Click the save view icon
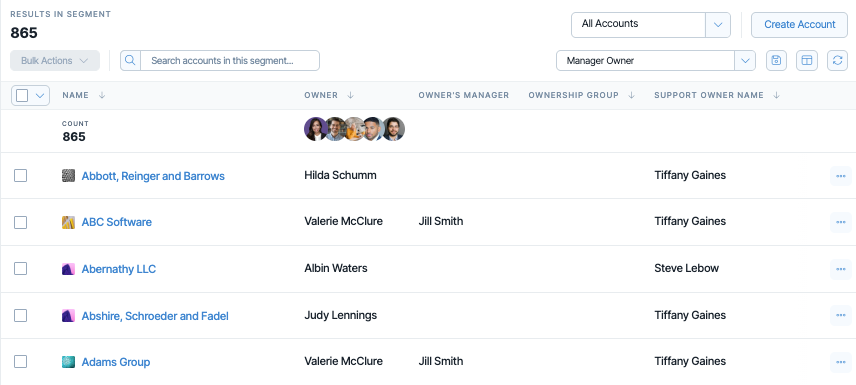 (776, 61)
